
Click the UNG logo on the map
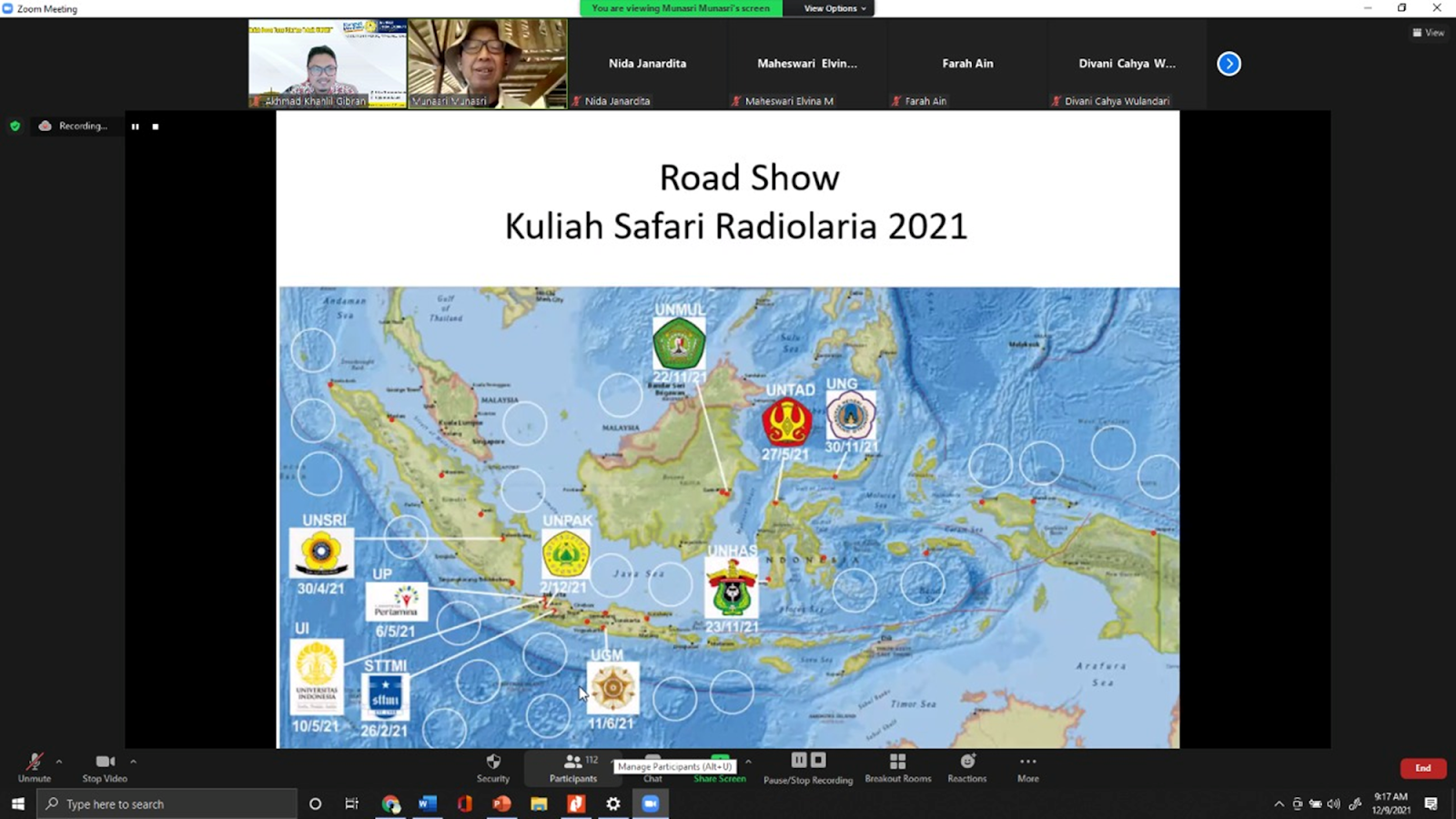point(851,415)
